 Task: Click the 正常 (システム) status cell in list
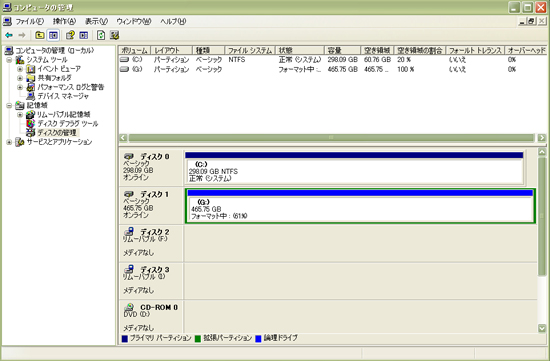tap(300, 60)
